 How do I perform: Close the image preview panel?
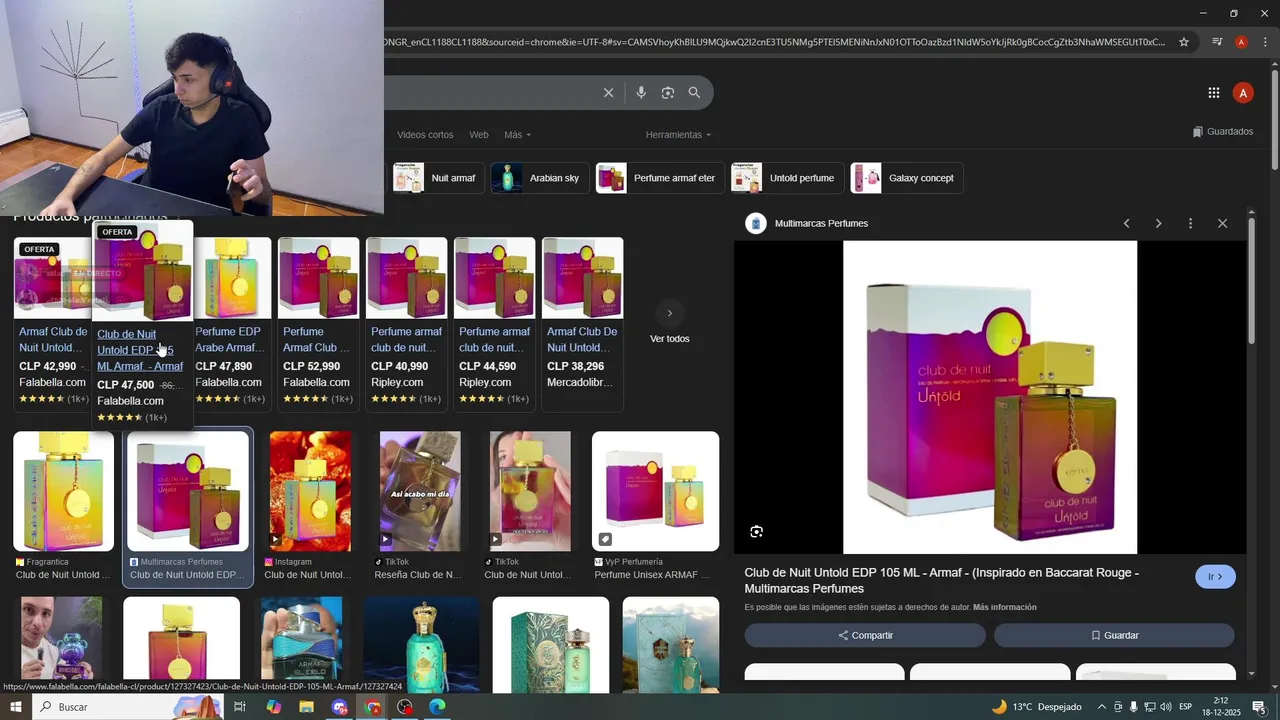[1222, 223]
